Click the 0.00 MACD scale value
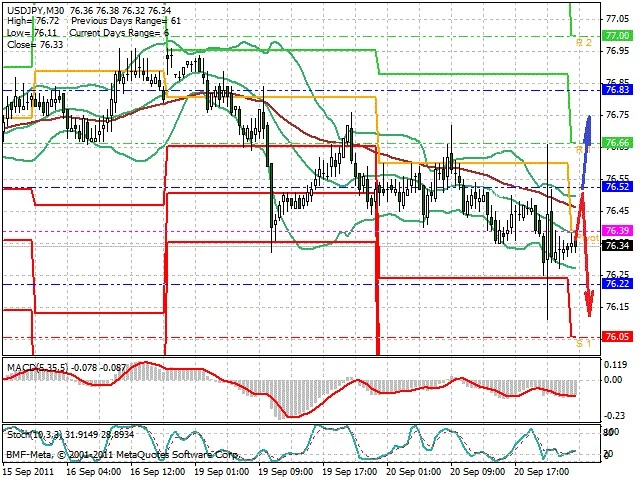Screen dimensions: 640x480 613,380
